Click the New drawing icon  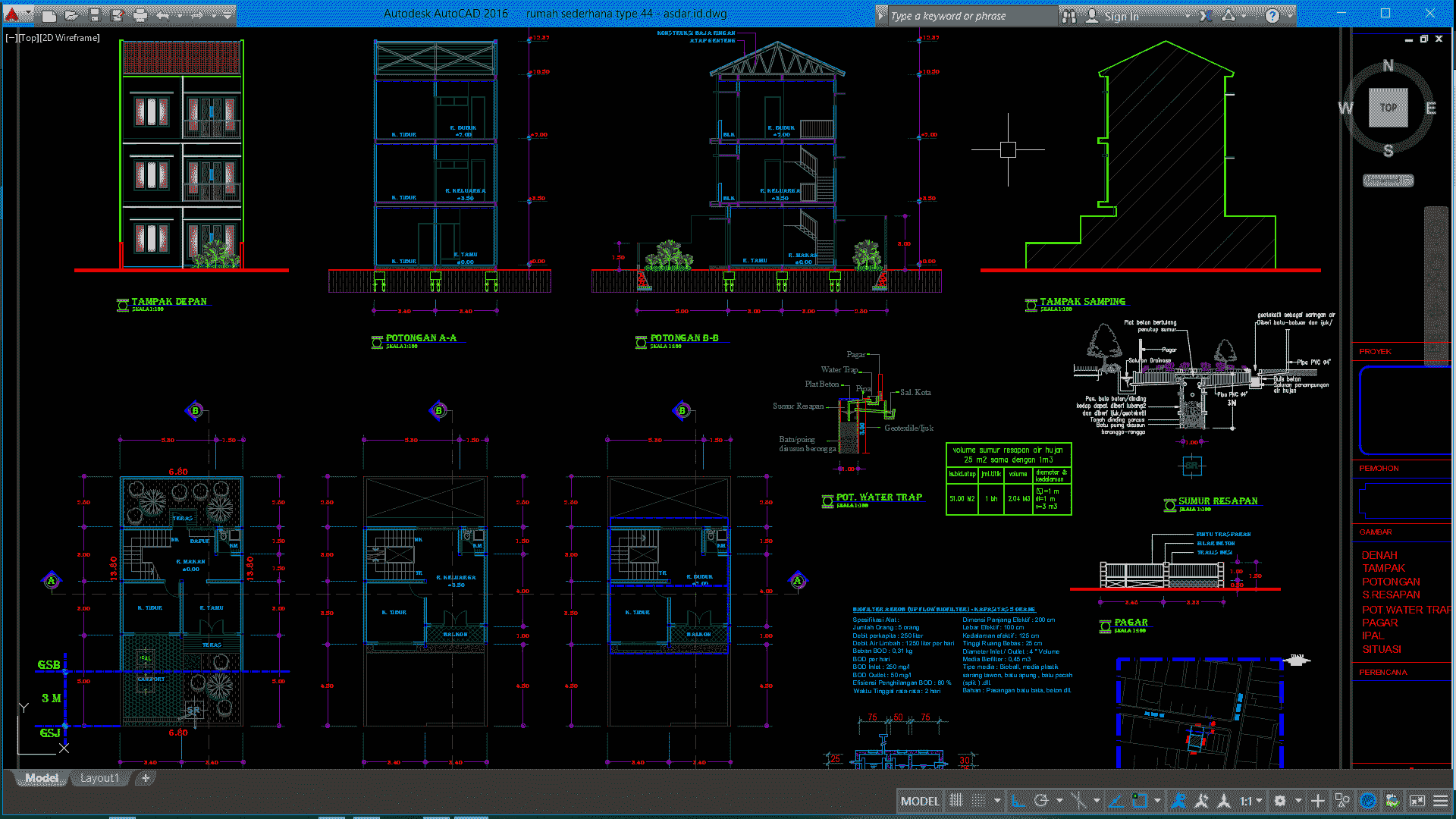(49, 15)
